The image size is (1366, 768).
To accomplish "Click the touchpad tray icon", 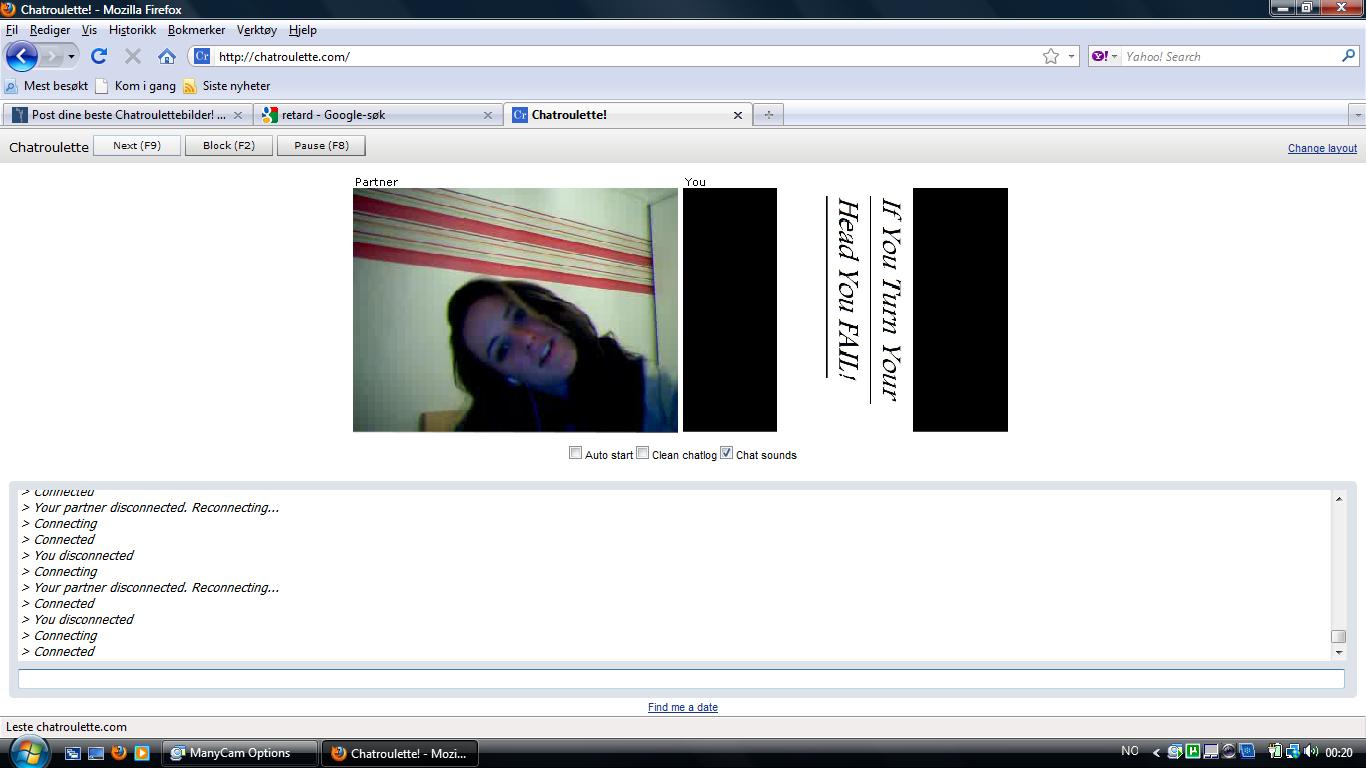I will pyautogui.click(x=1211, y=752).
